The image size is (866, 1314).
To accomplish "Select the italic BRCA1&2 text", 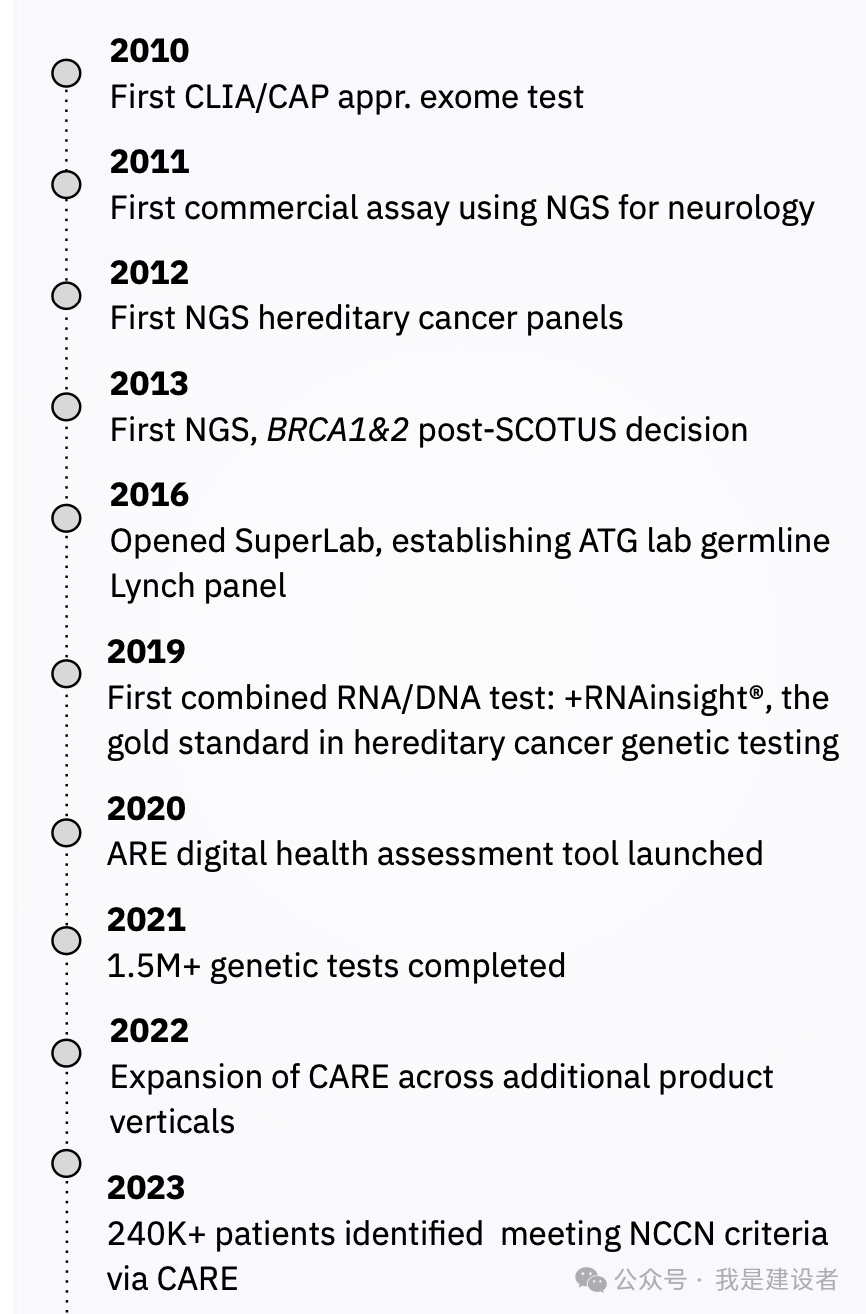I will tap(337, 430).
